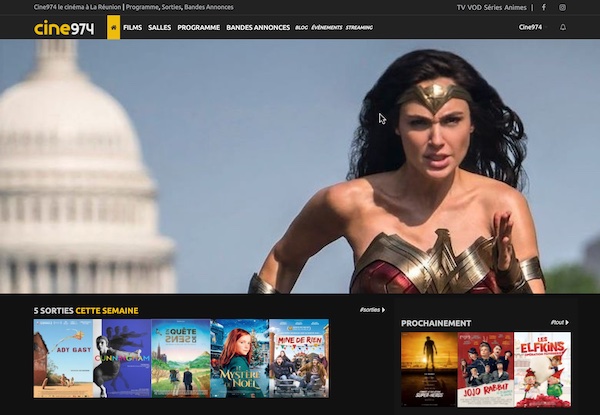
Task: Open the FILMS menu
Action: tap(132, 28)
